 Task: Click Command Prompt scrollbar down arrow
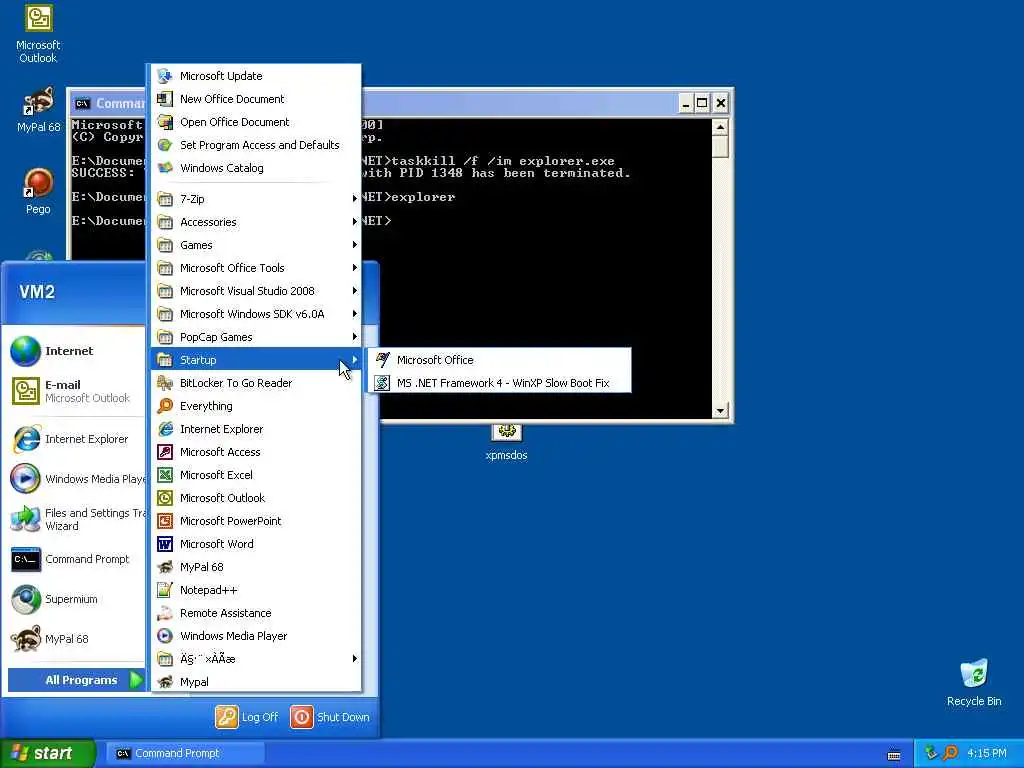(720, 411)
